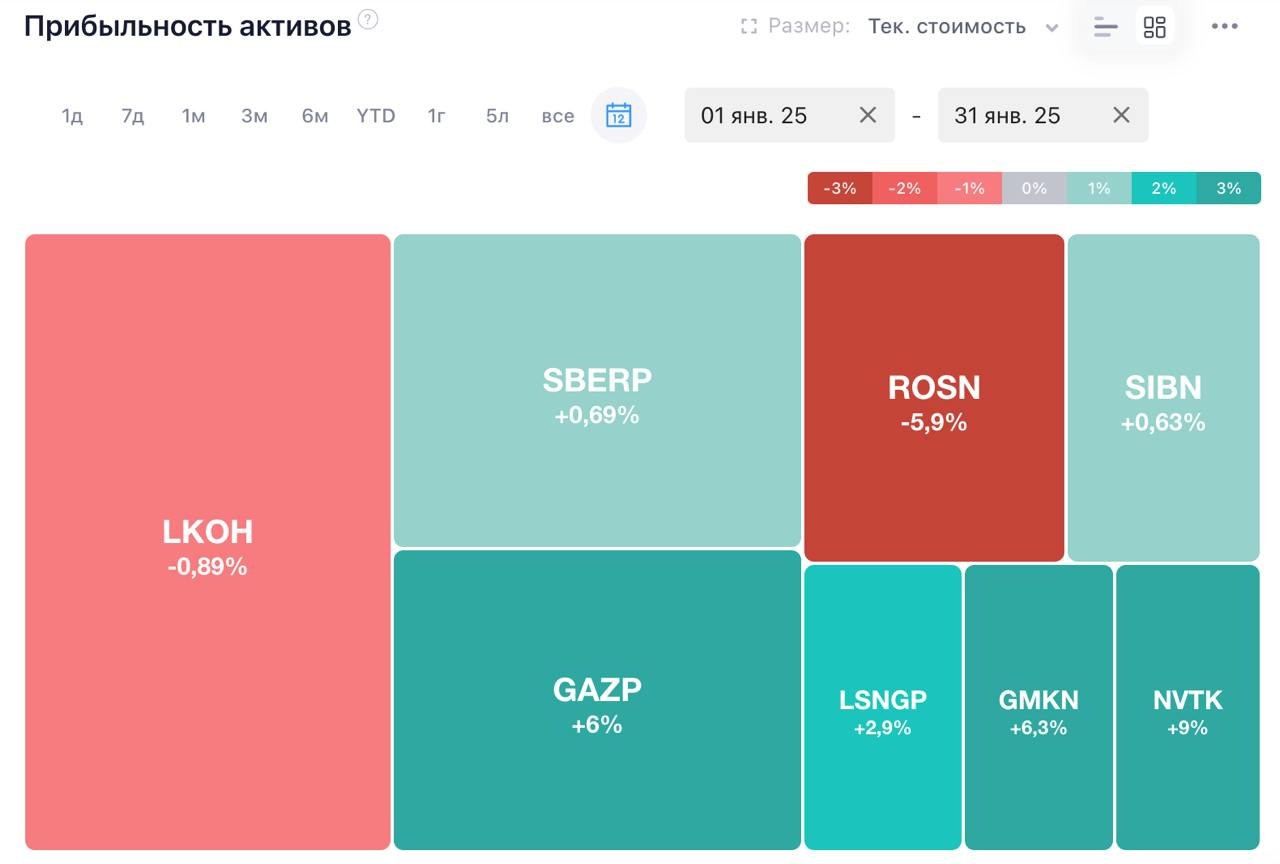This screenshot has width=1280, height=864.
Task: Open the calendar date picker icon
Action: [x=619, y=115]
